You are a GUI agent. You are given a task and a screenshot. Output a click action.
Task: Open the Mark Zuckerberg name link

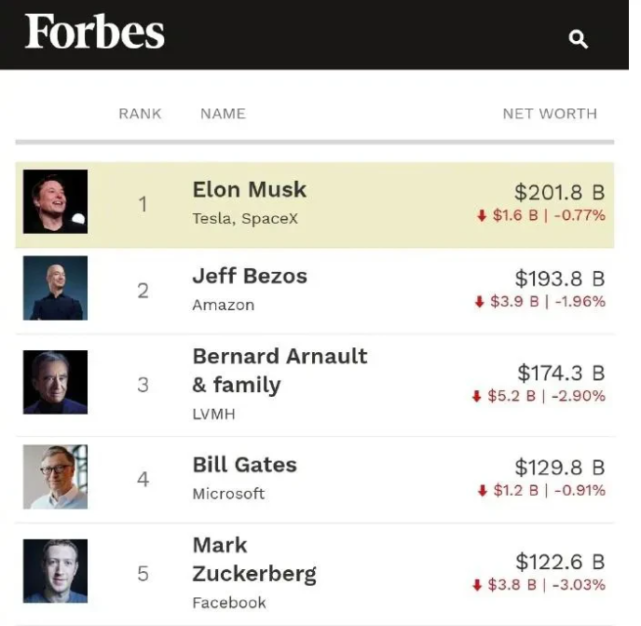pyautogui.click(x=253, y=560)
